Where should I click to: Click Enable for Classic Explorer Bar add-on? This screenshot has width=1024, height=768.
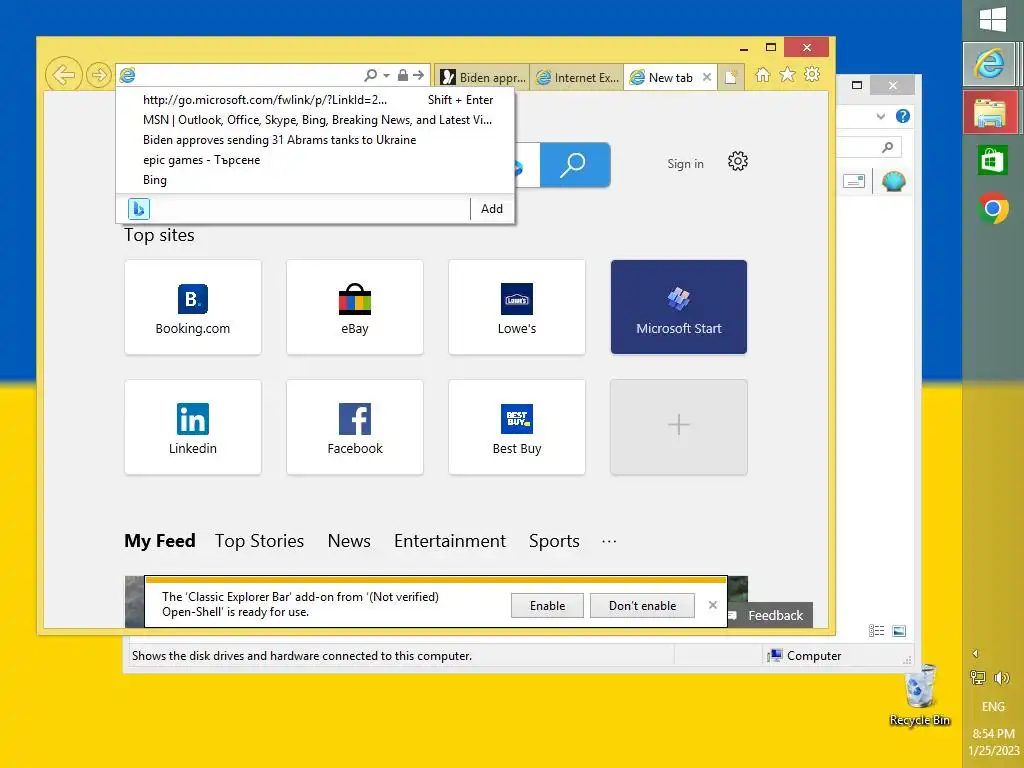tap(547, 606)
